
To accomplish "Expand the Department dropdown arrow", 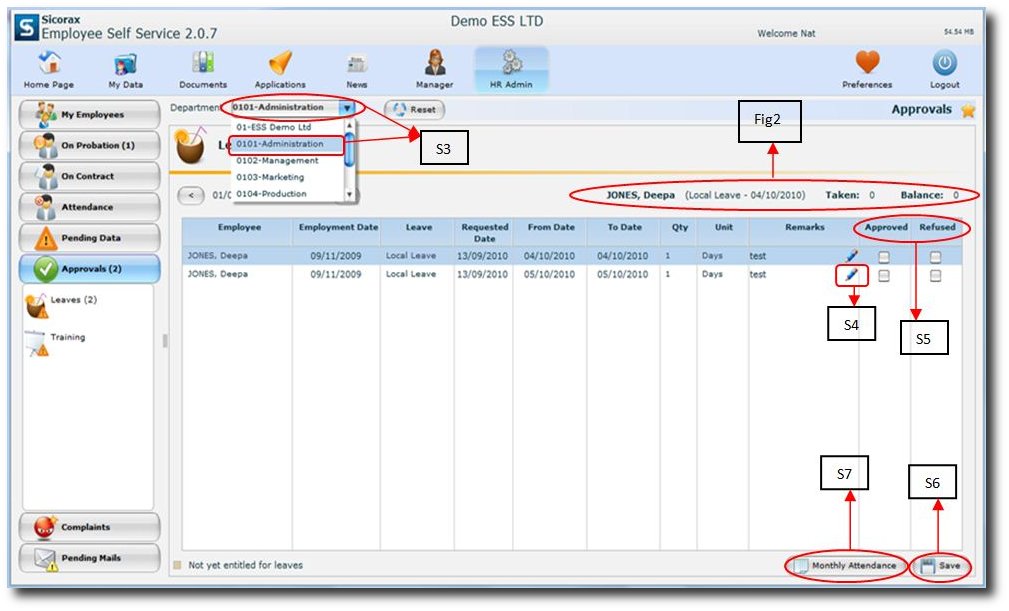I will point(347,108).
